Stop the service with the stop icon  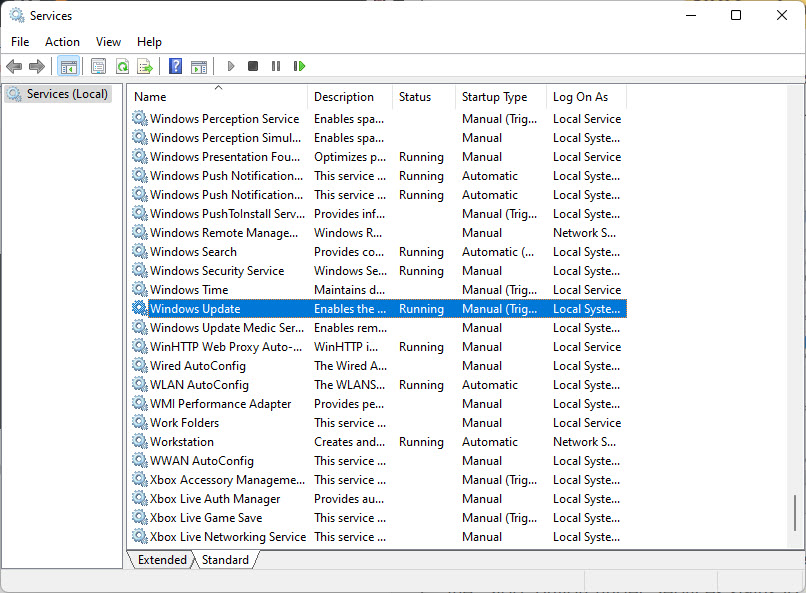[253, 66]
